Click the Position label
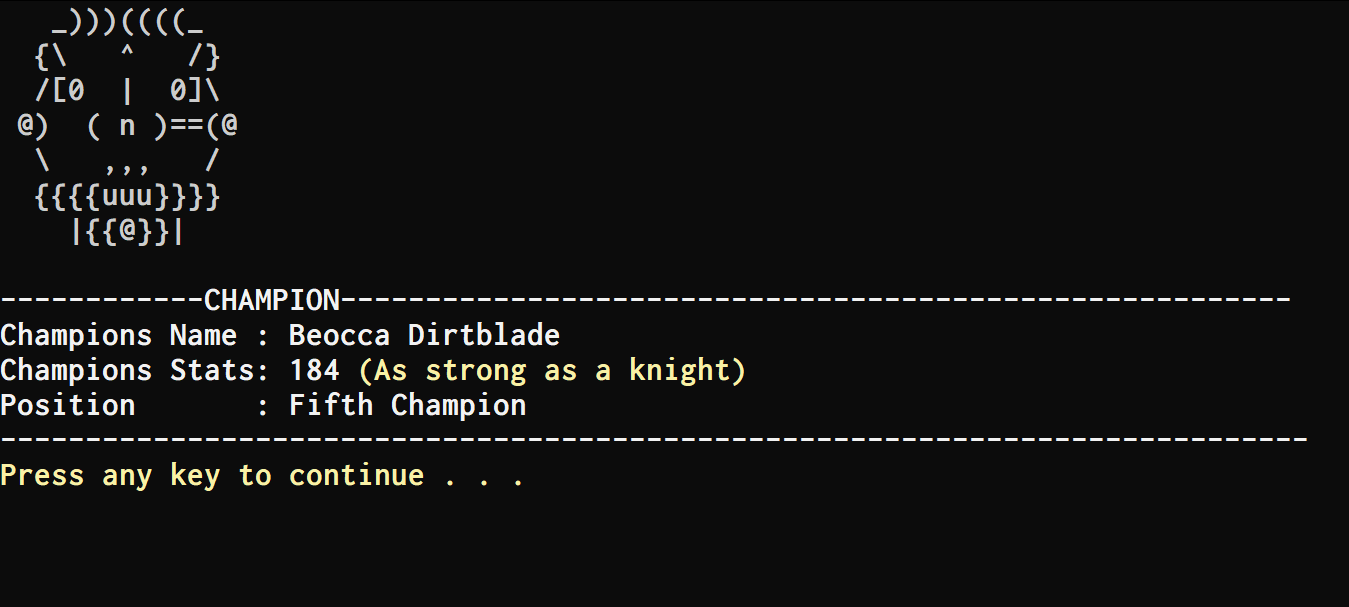This screenshot has height=607, width=1349. [68, 405]
